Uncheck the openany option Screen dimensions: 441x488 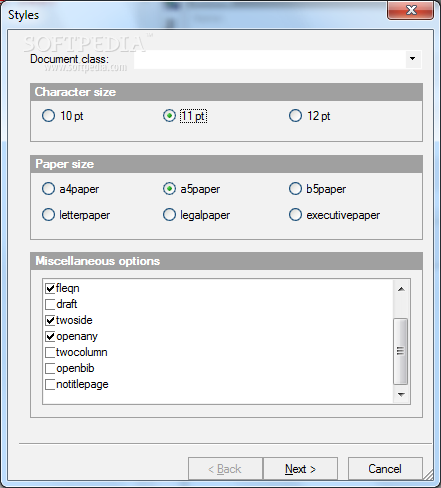50,336
